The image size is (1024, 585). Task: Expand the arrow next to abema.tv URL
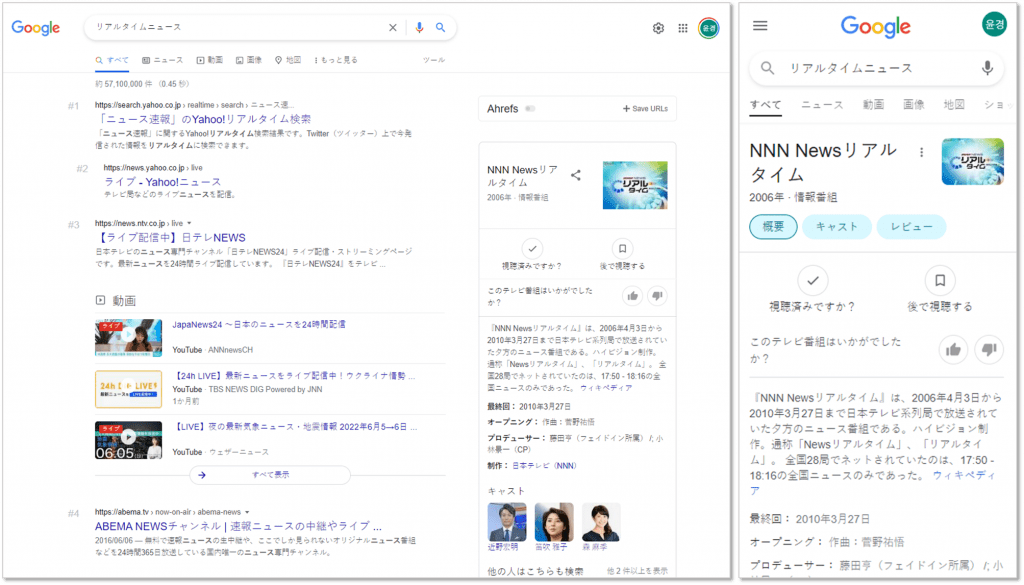click(x=247, y=513)
